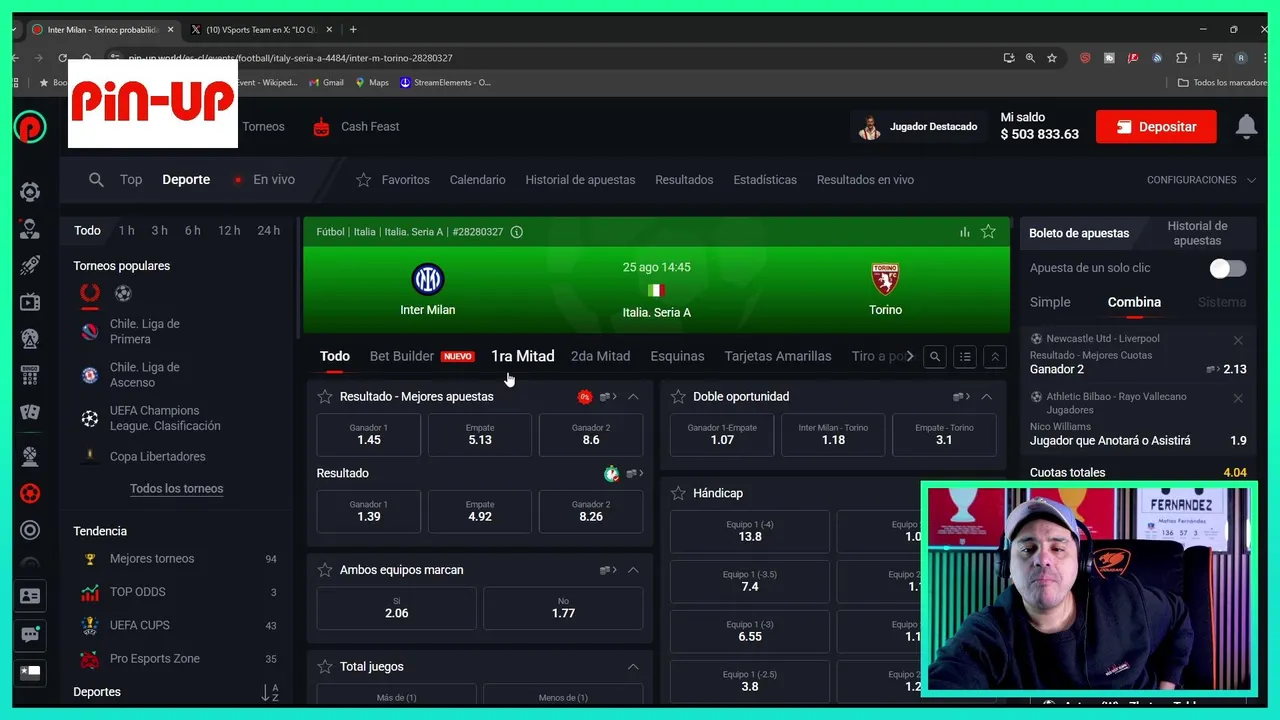The image size is (1280, 720).
Task: Choose the Simple bet type
Action: (1050, 302)
